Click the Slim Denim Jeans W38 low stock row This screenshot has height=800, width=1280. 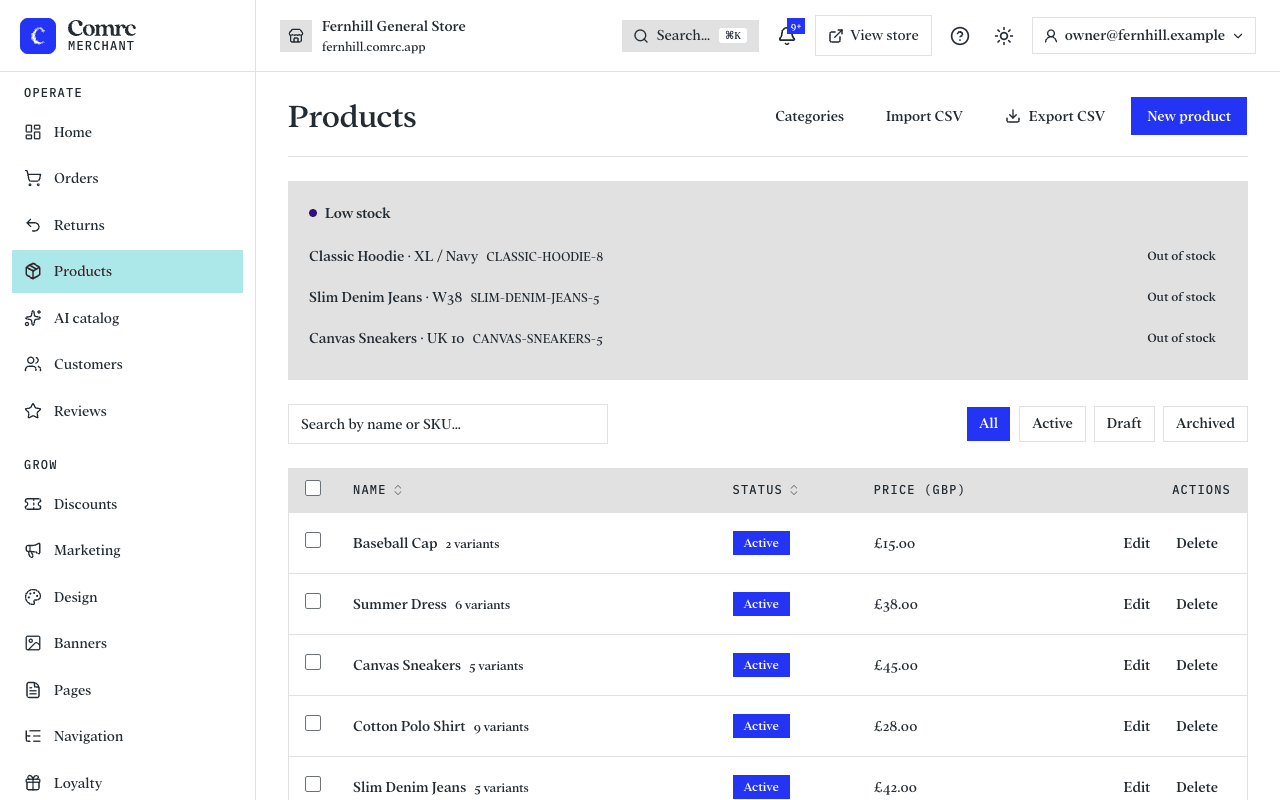[x=768, y=298]
